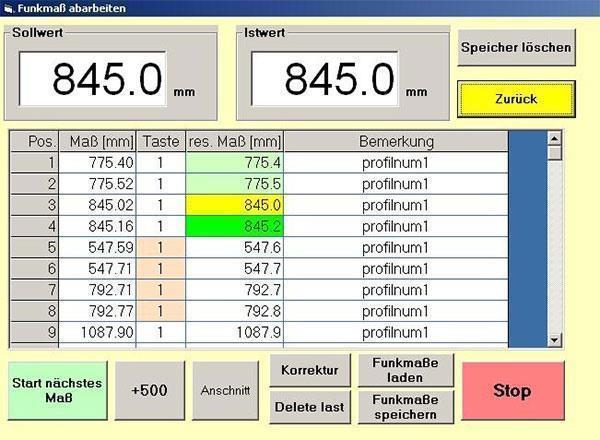Click the Maß [mm] column header

pos(98,142)
